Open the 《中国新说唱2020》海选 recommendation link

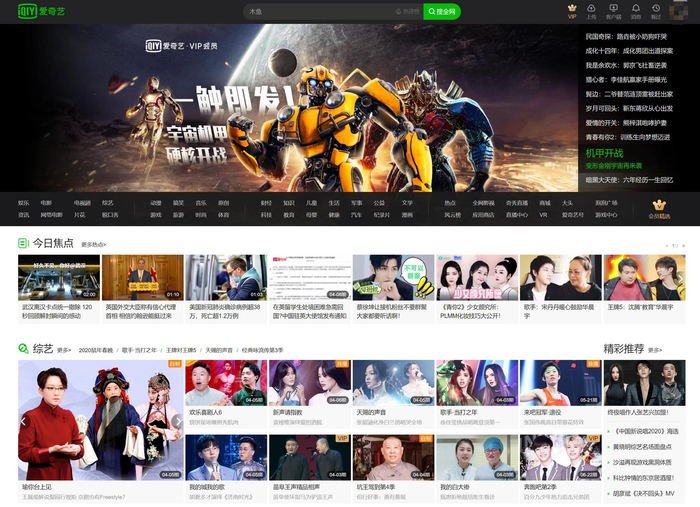[646, 431]
